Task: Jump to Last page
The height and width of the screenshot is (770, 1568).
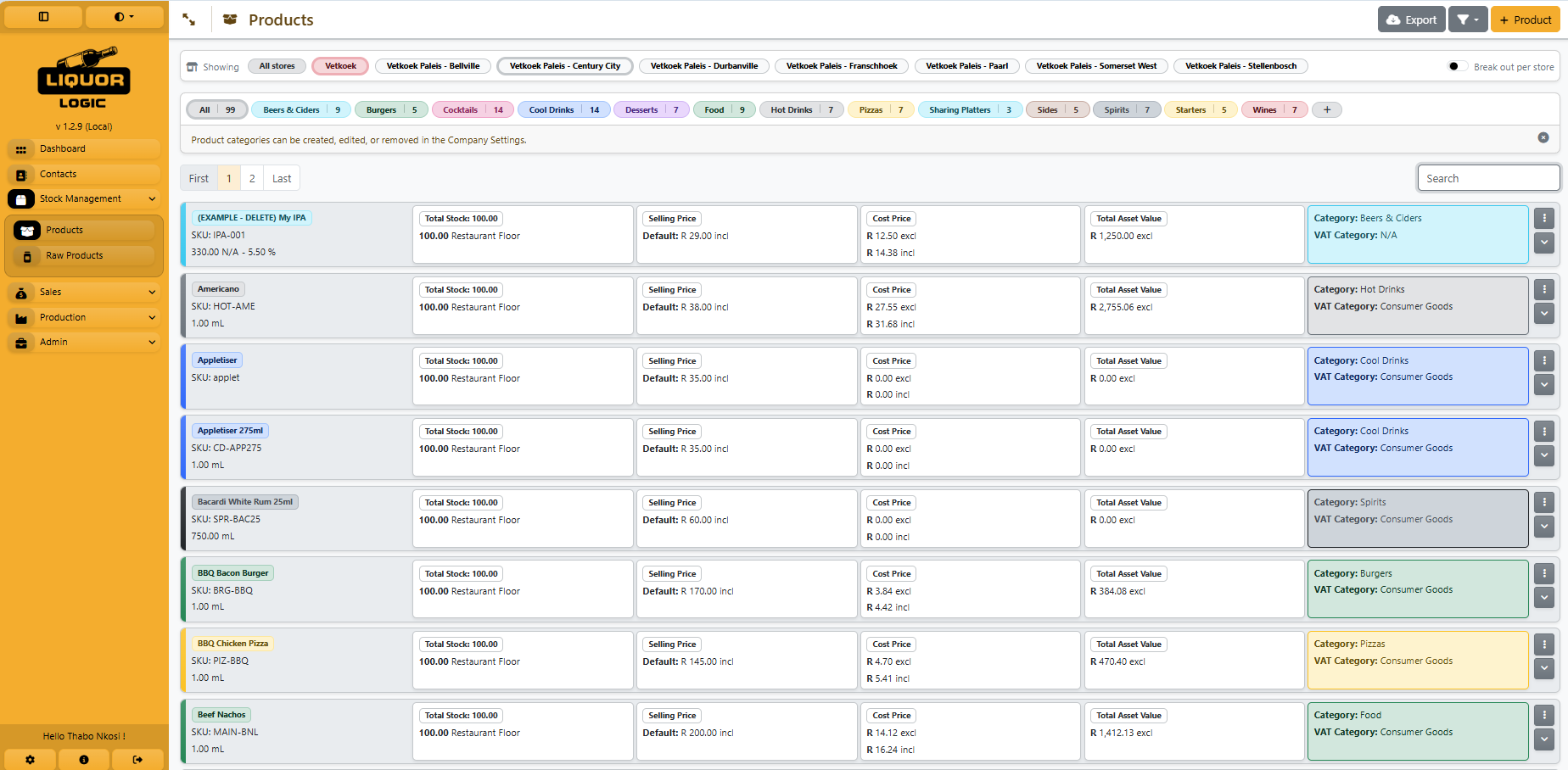Action: pyautogui.click(x=282, y=178)
